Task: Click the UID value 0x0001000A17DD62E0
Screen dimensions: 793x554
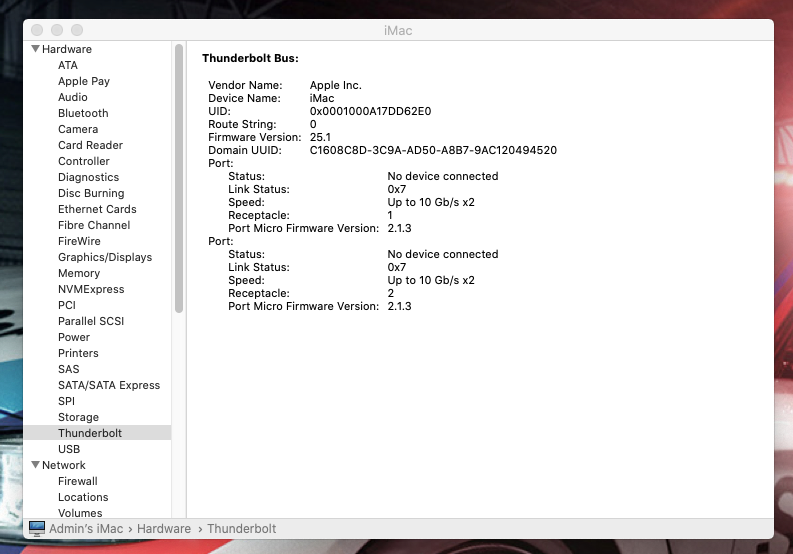Action: click(x=371, y=111)
